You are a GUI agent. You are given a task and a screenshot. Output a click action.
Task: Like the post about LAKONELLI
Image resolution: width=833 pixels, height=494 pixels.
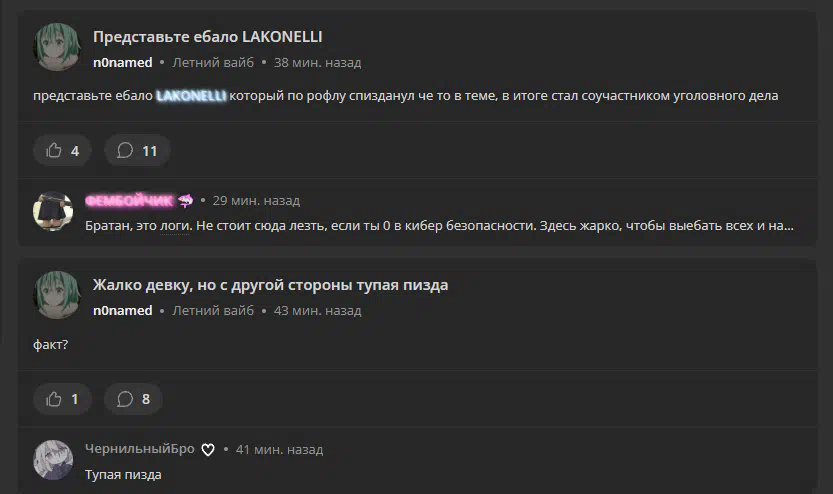[62, 150]
